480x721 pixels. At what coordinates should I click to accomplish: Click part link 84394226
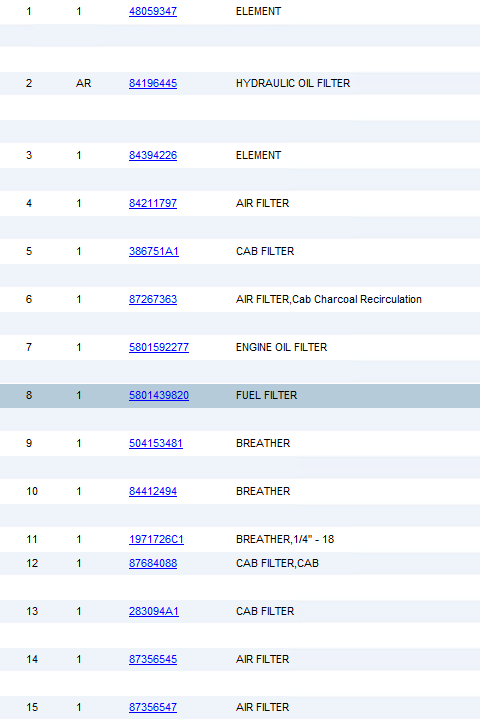click(x=153, y=155)
